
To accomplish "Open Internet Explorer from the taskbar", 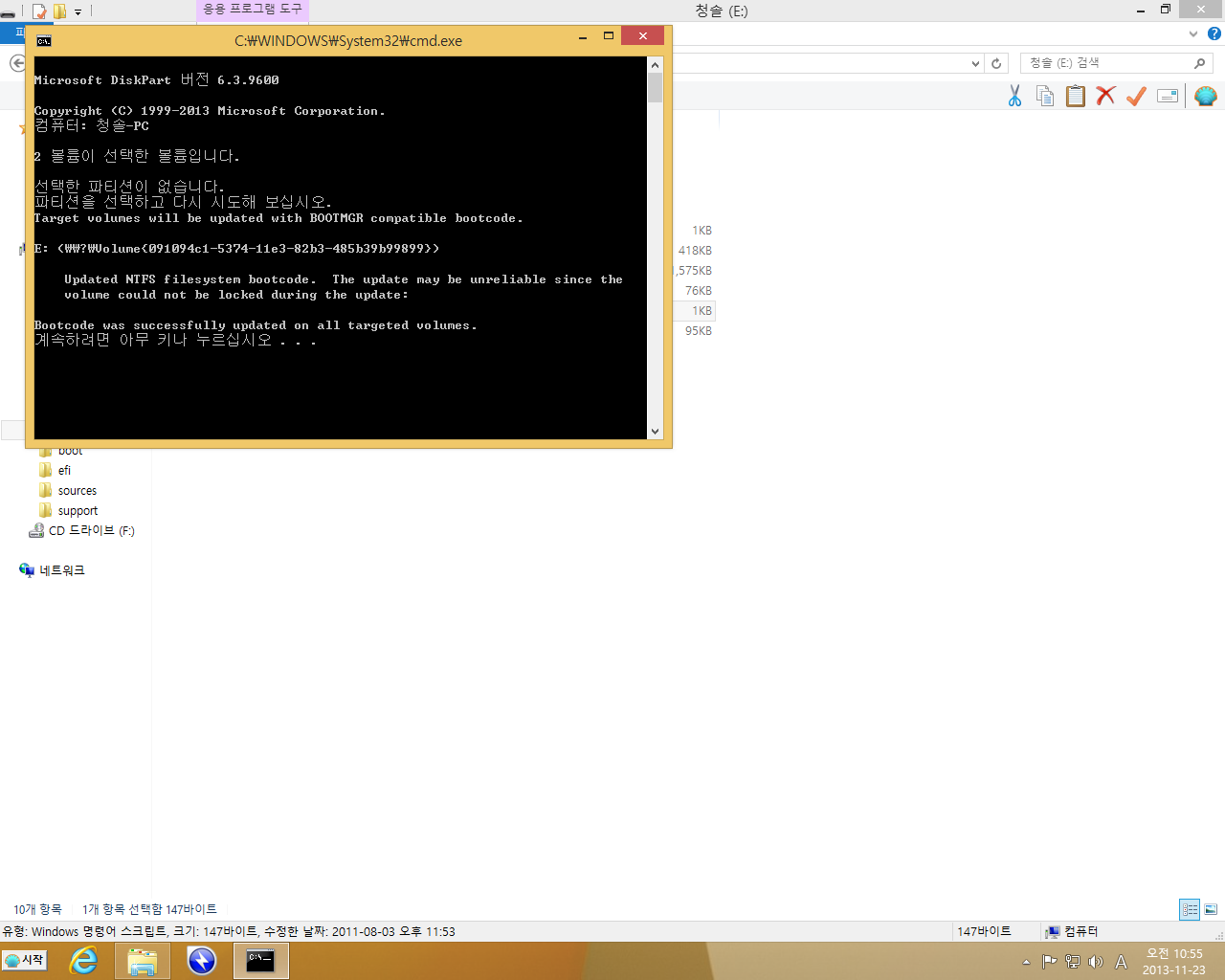I will click(84, 961).
